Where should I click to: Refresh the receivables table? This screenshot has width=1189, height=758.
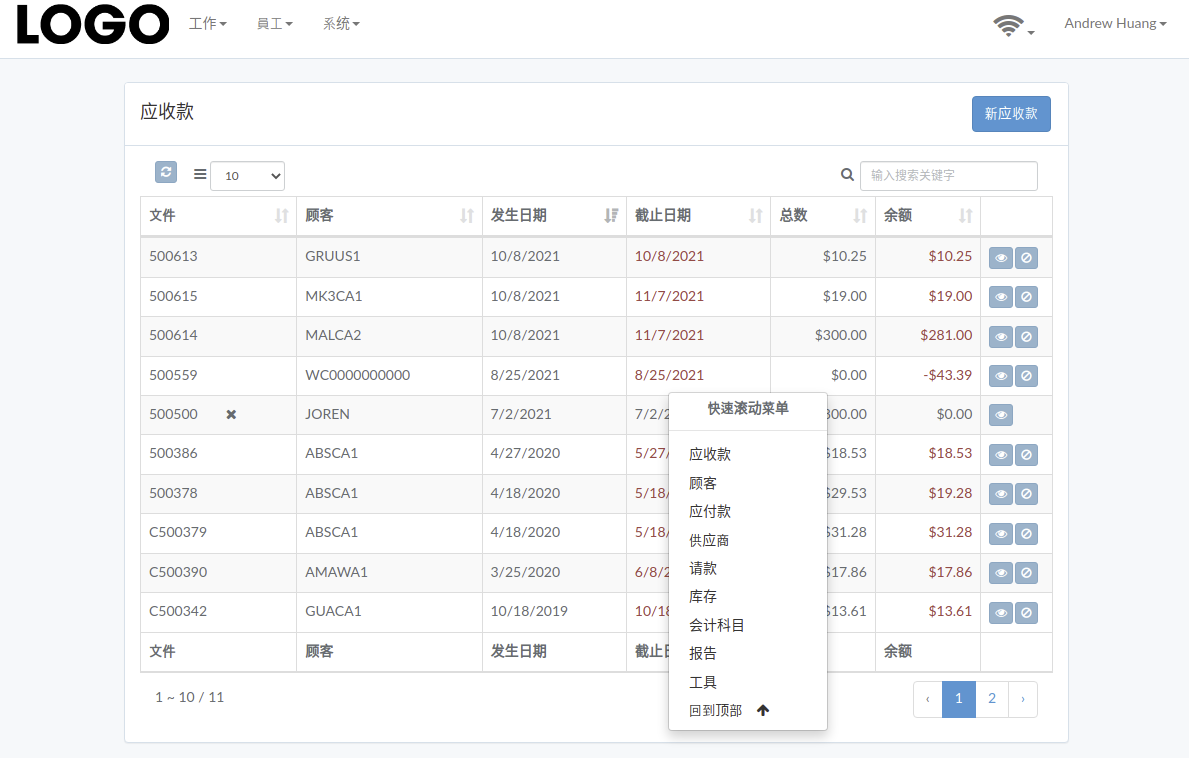point(166,172)
